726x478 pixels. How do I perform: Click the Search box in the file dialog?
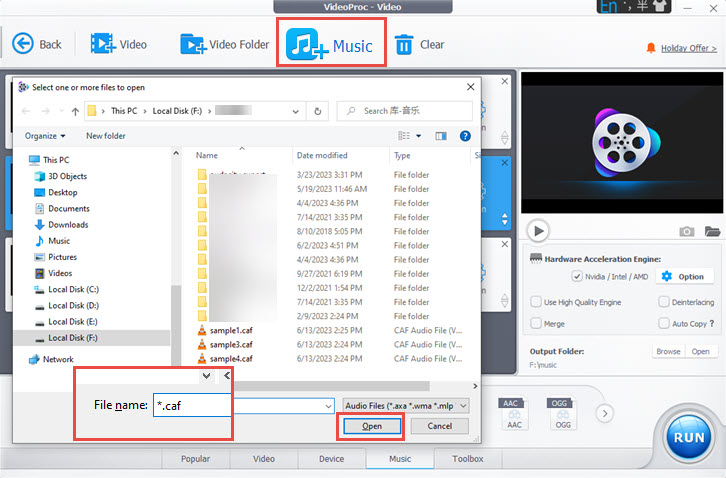point(404,111)
